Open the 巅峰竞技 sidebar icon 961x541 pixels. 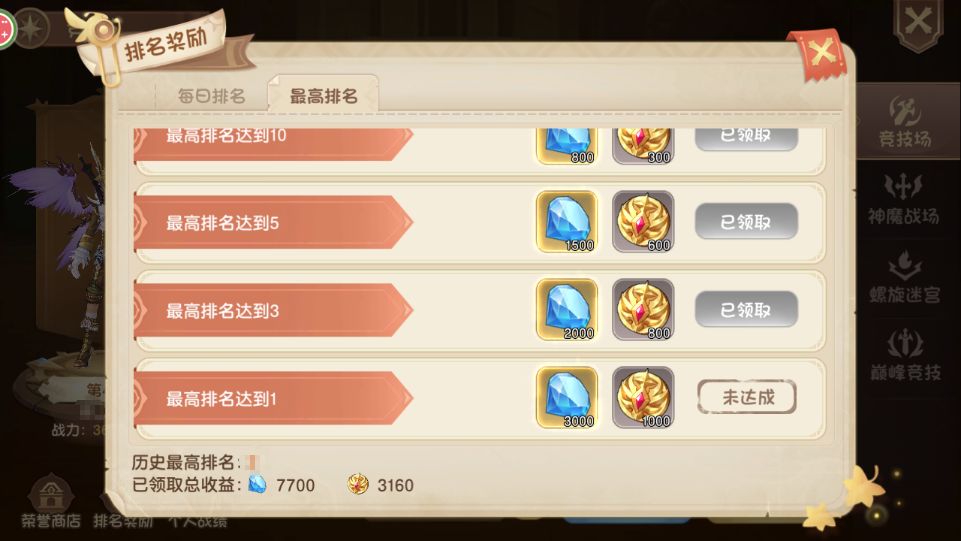[x=906, y=355]
